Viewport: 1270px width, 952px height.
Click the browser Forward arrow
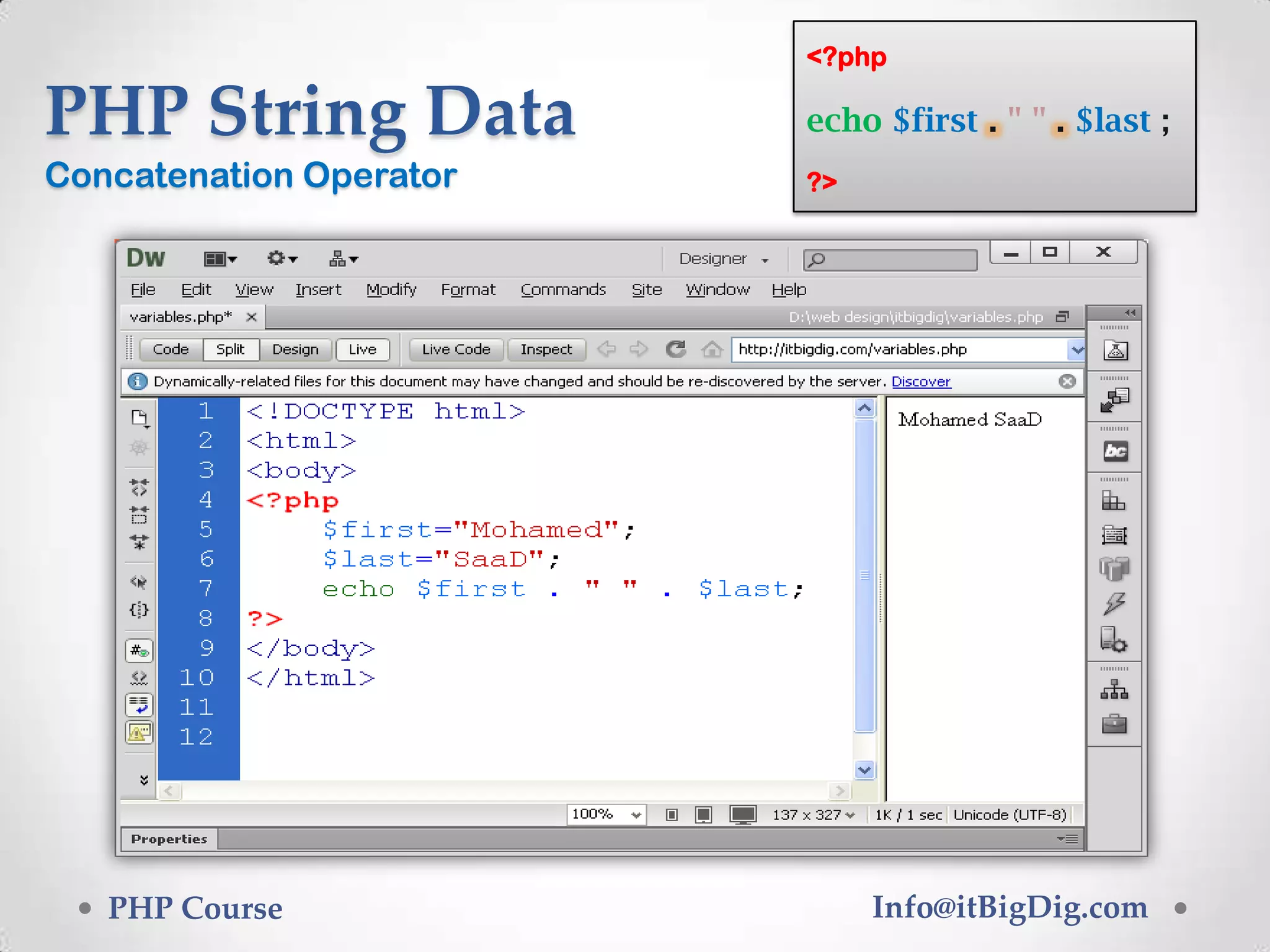tap(639, 349)
